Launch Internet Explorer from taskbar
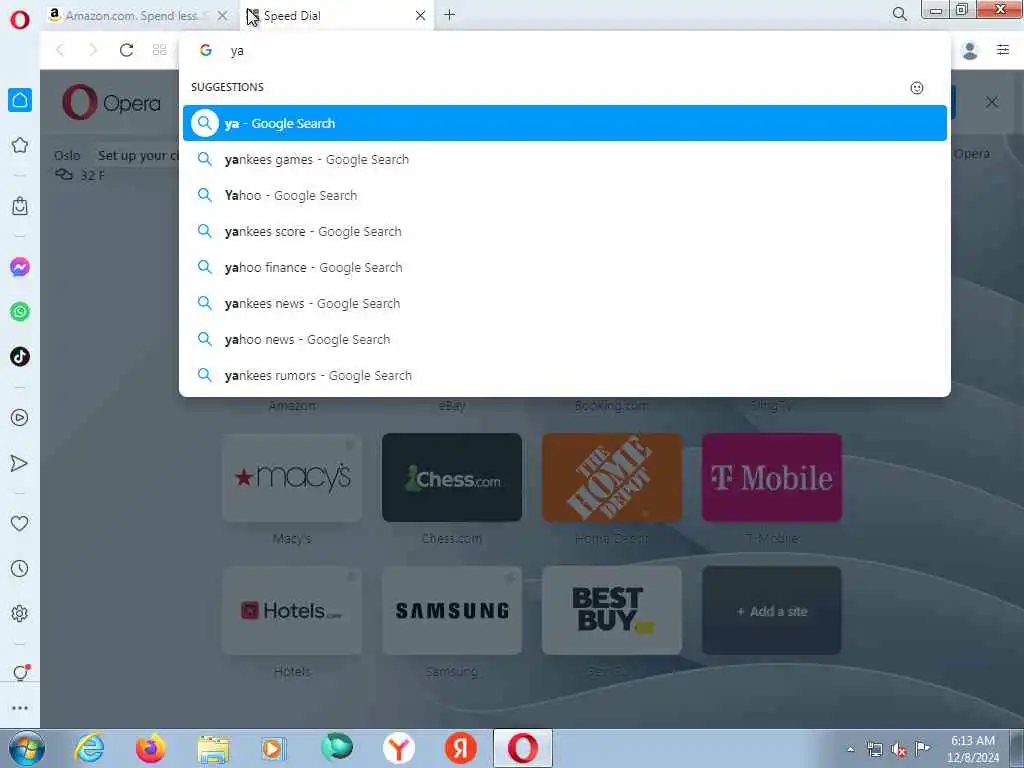This screenshot has width=1024, height=768. pyautogui.click(x=89, y=748)
